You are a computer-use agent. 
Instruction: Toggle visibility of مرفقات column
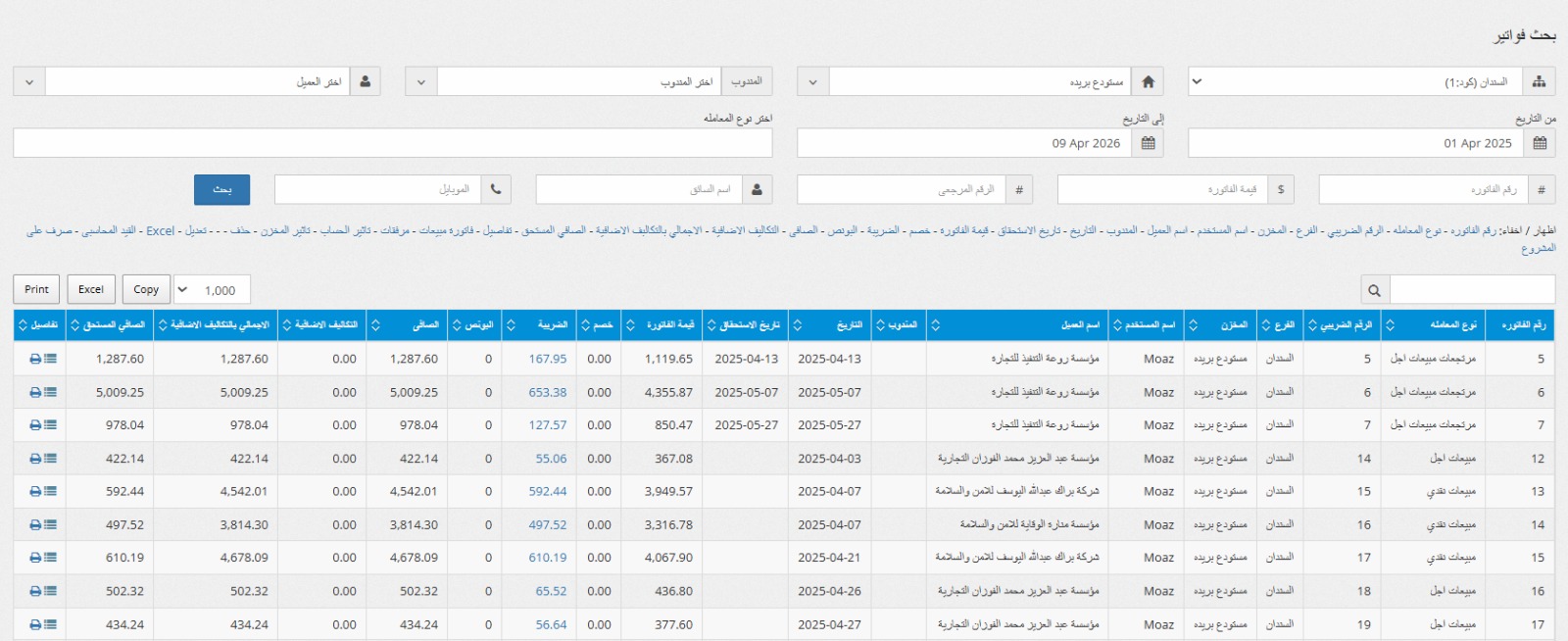tap(395, 231)
